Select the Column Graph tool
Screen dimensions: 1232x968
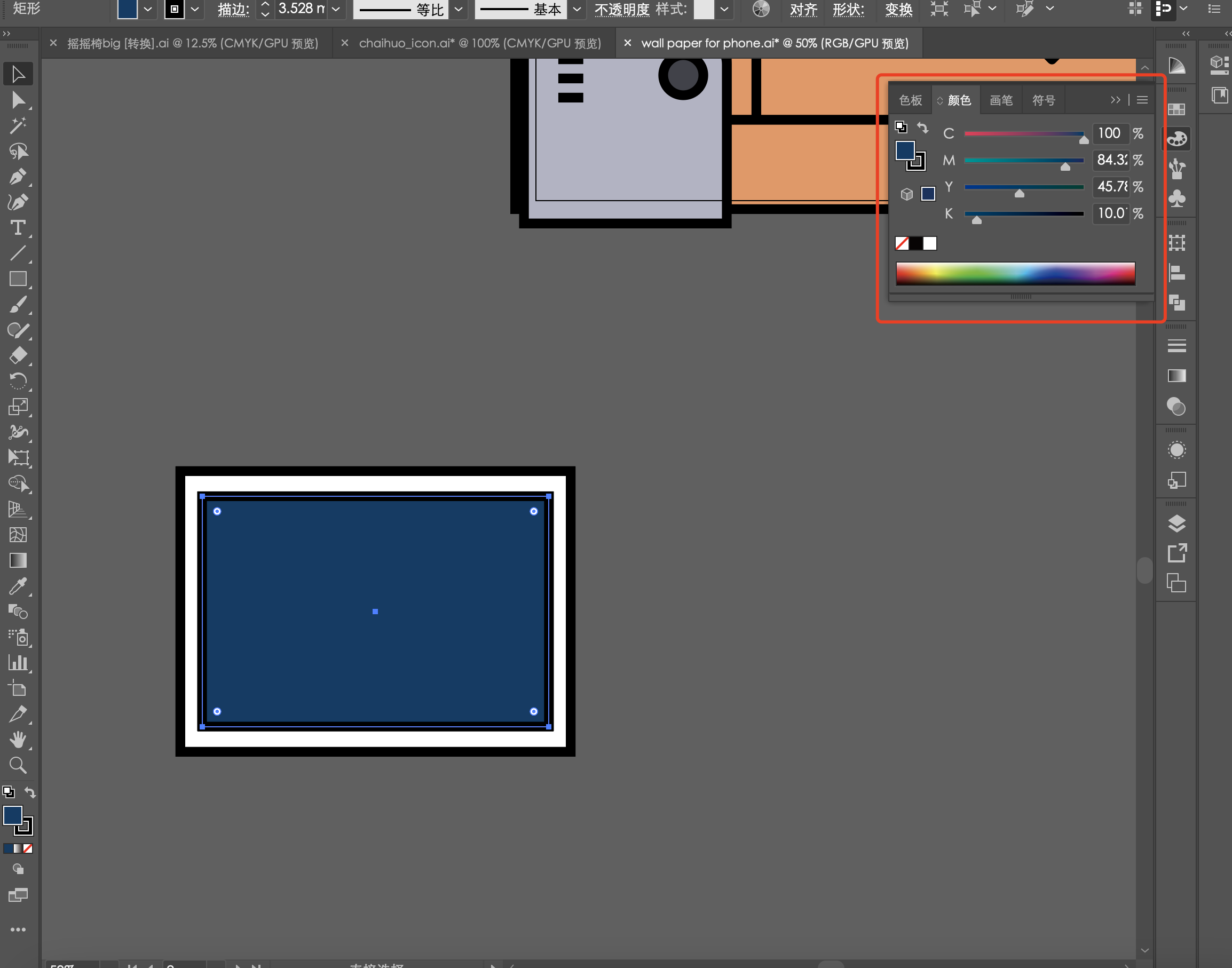point(18,663)
